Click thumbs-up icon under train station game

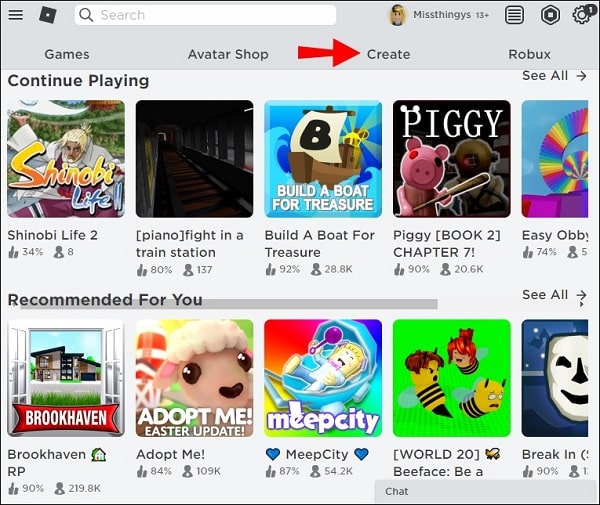142,270
